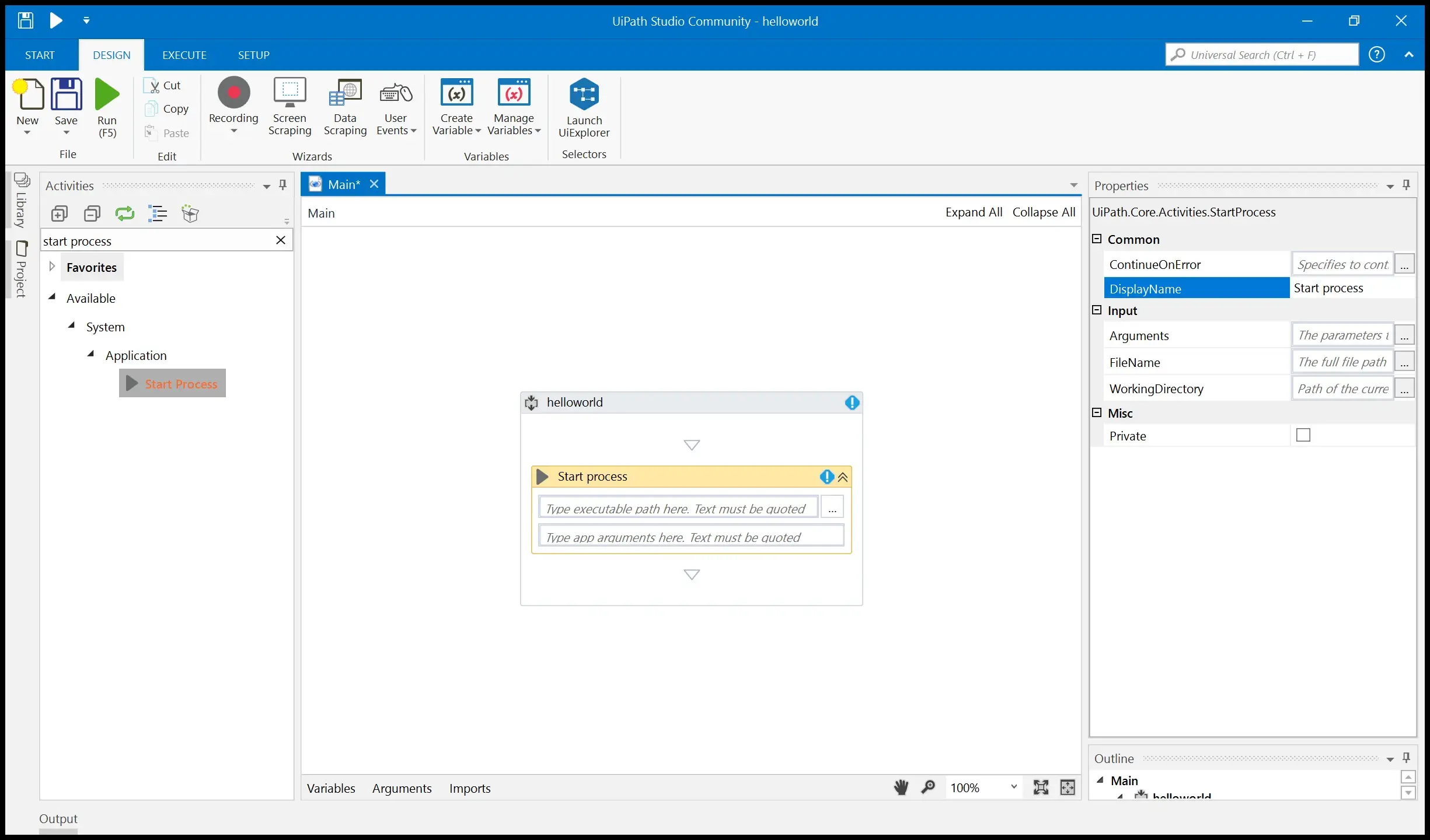This screenshot has height=840, width=1430.
Task: Open the Library side panel
Action: click(x=22, y=200)
